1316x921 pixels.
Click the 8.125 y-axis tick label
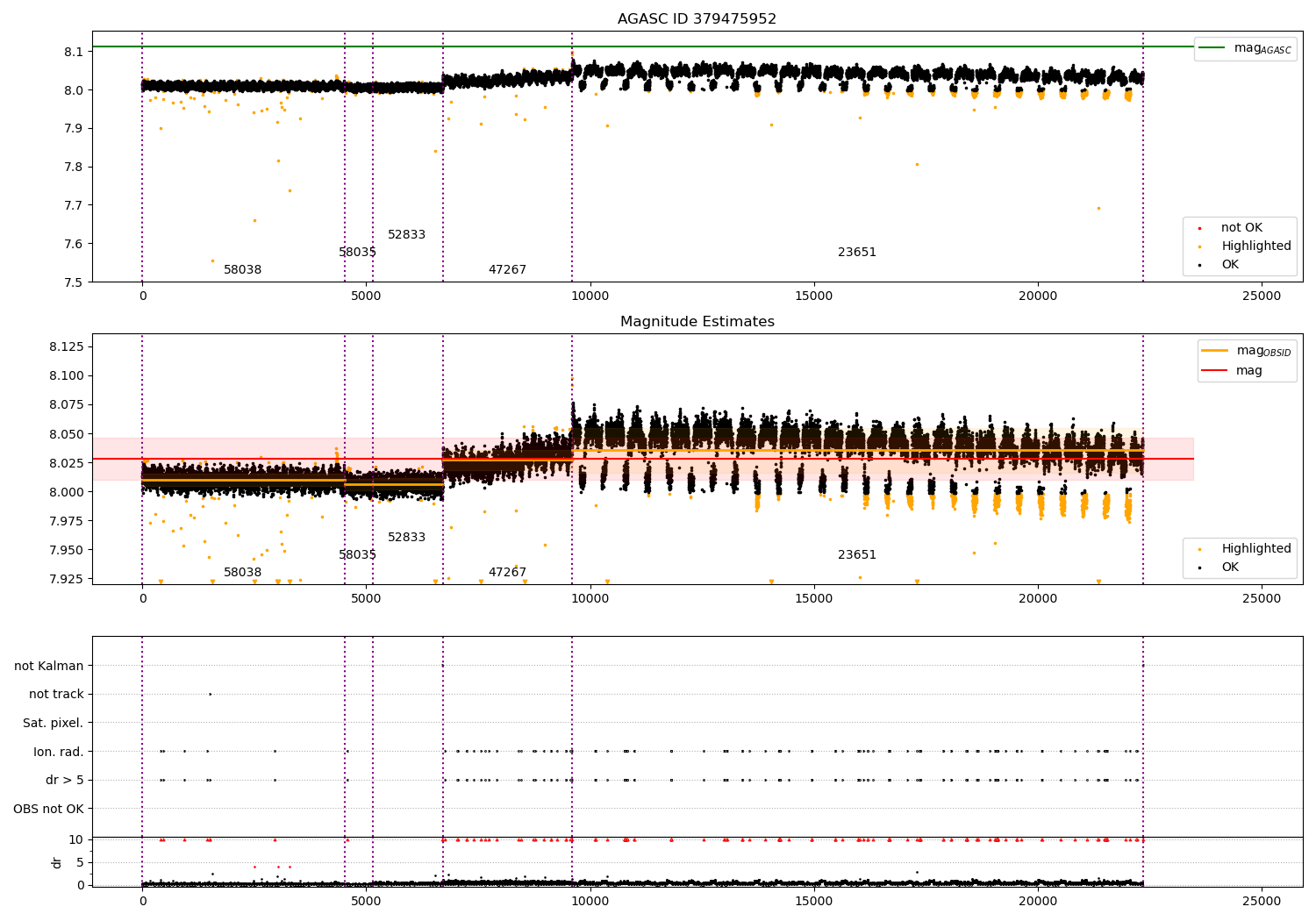66,347
